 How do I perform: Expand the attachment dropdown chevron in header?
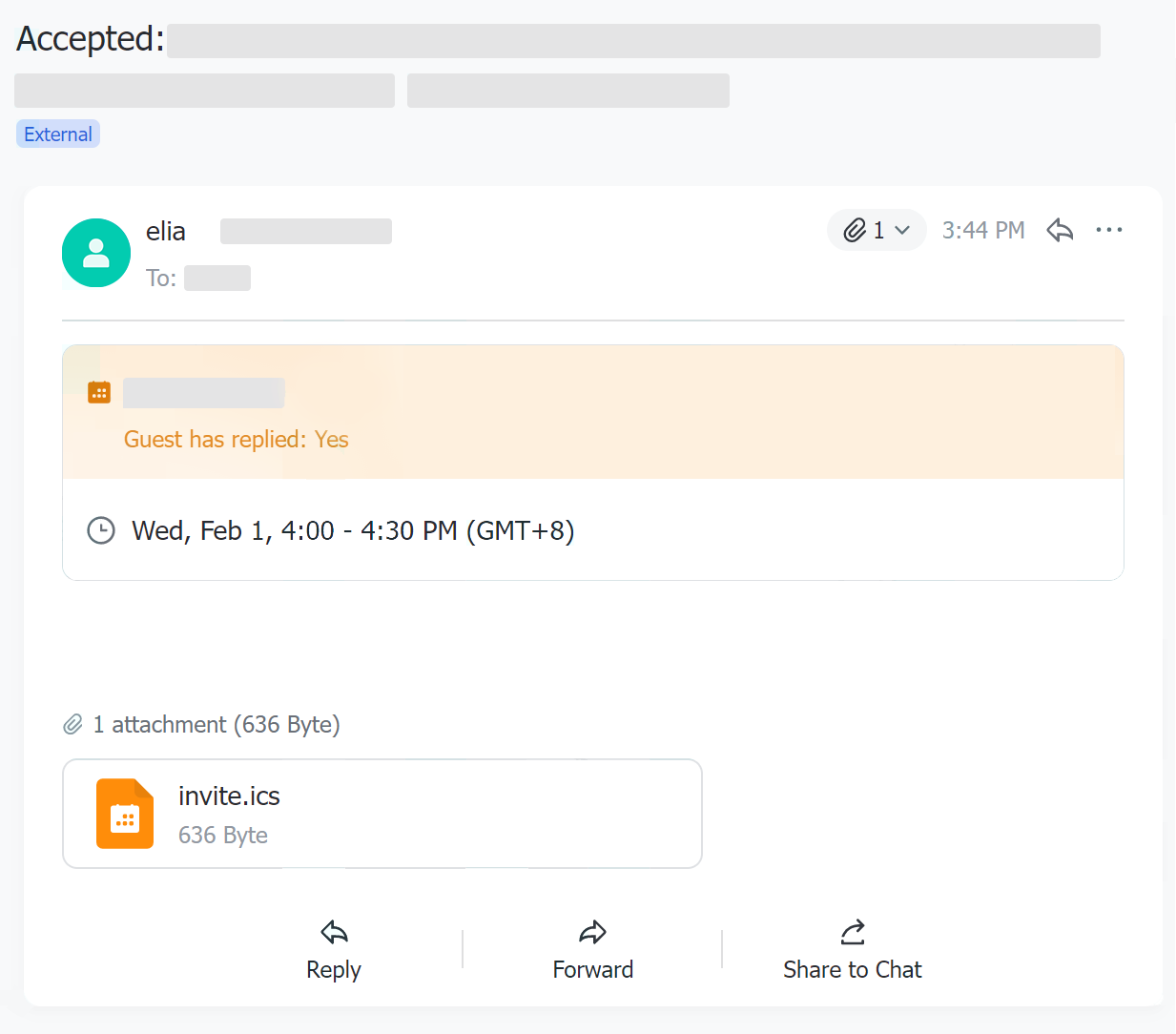901,230
